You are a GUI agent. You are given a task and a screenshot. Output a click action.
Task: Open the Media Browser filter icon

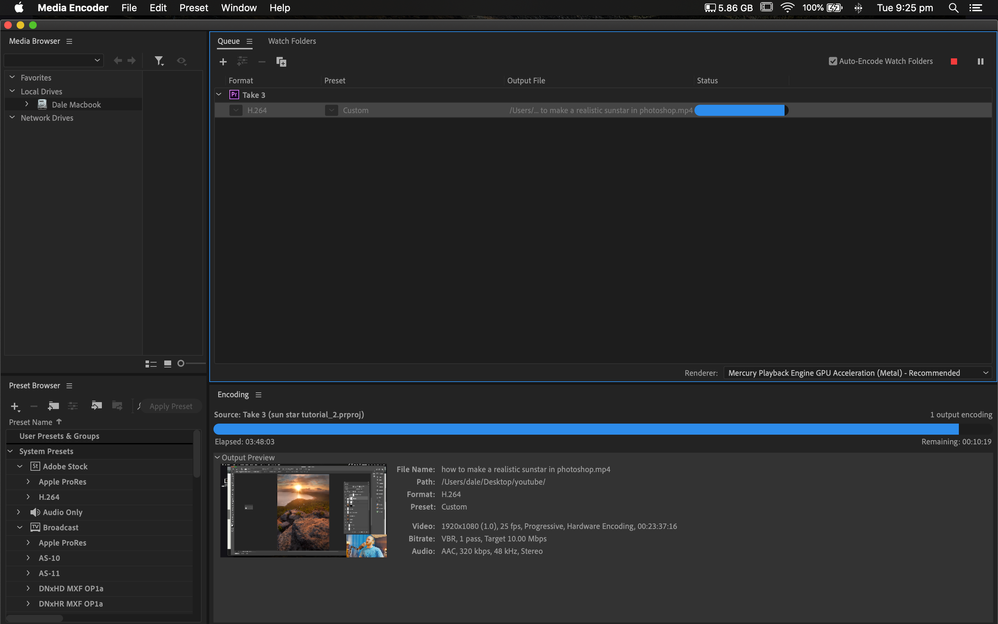click(x=159, y=61)
